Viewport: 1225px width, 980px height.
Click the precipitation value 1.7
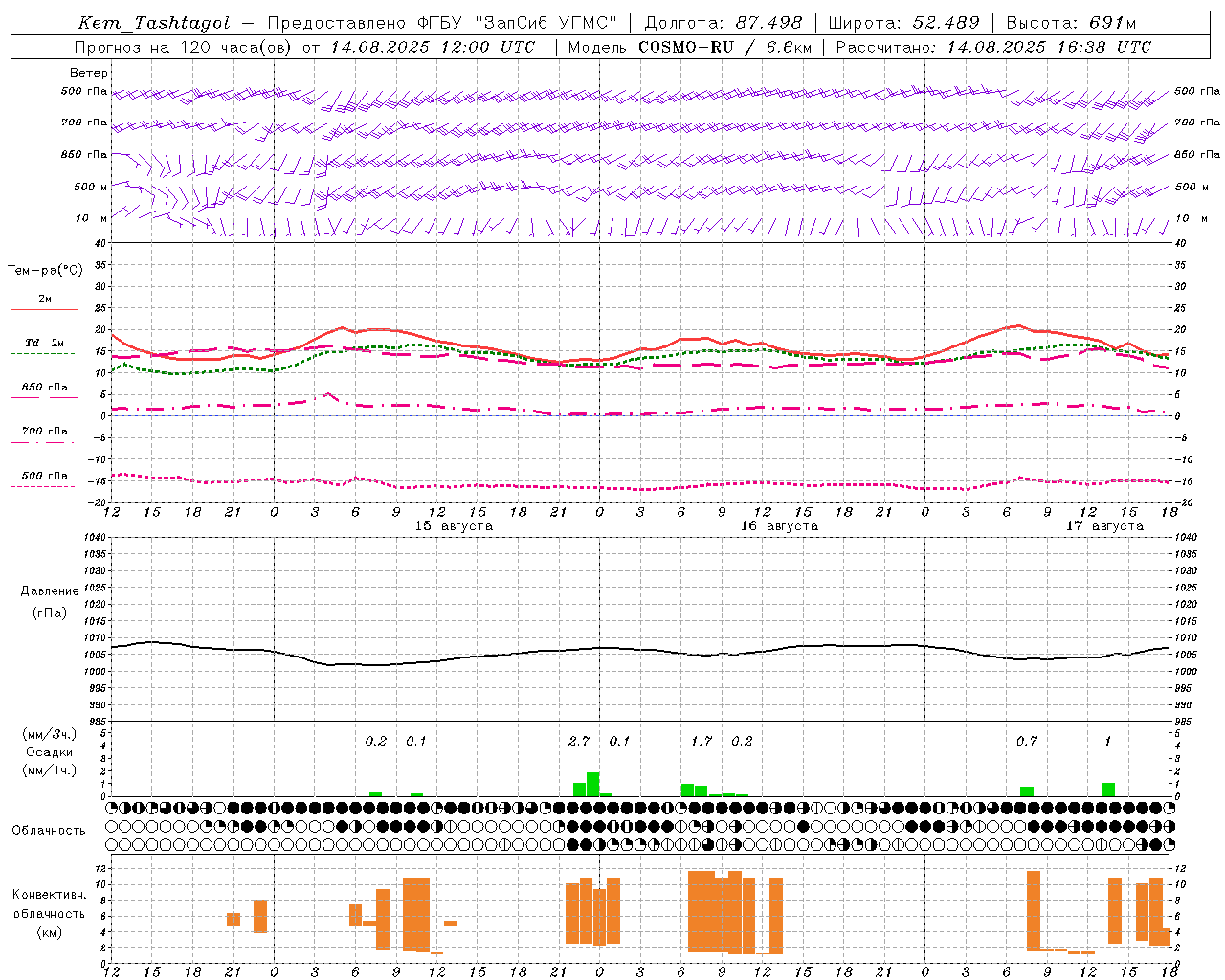click(x=702, y=741)
